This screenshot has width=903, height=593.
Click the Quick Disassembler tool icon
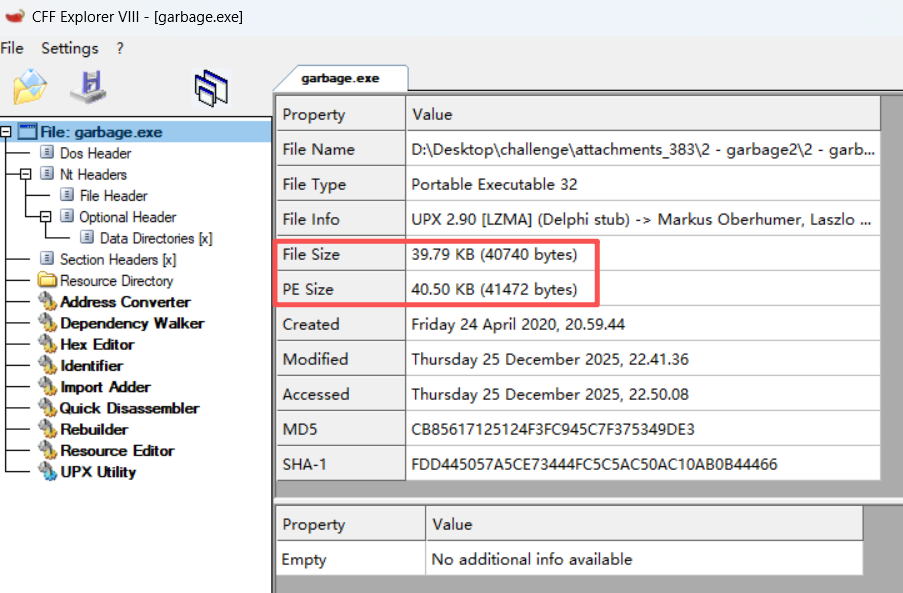coord(47,408)
